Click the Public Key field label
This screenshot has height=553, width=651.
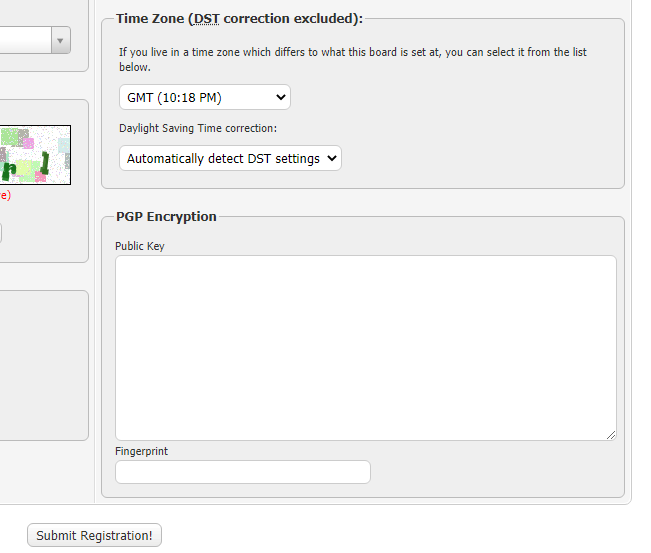pyautogui.click(x=140, y=246)
